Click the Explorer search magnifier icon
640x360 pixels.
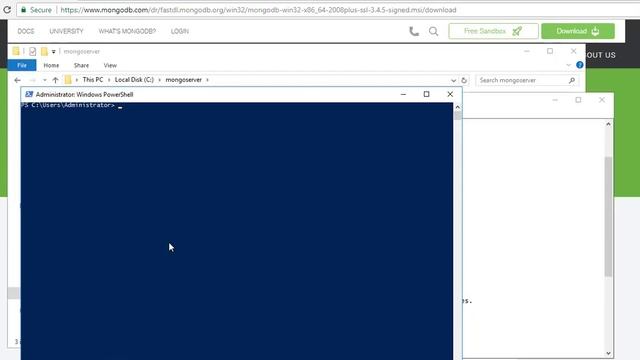(572, 80)
